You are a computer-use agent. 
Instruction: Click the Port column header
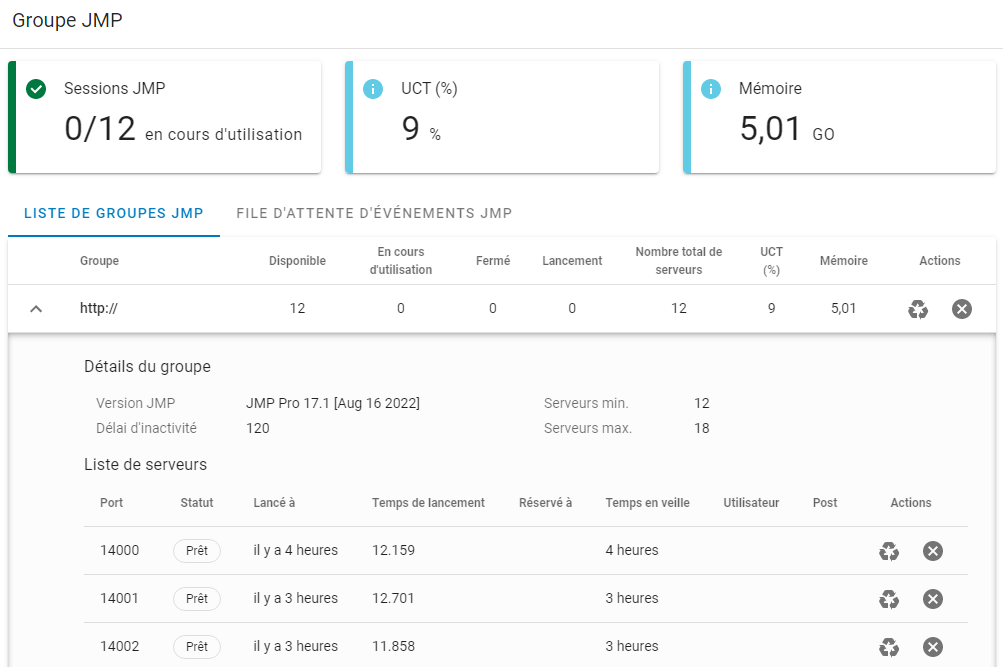(112, 503)
